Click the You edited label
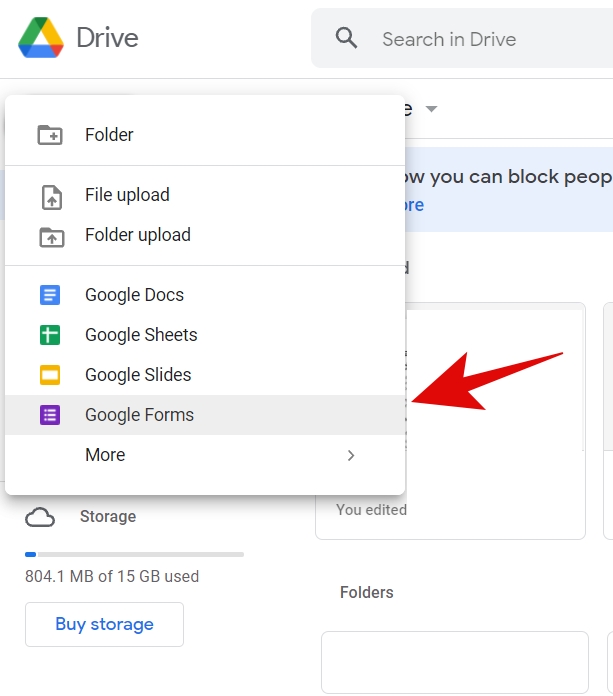 (371, 510)
